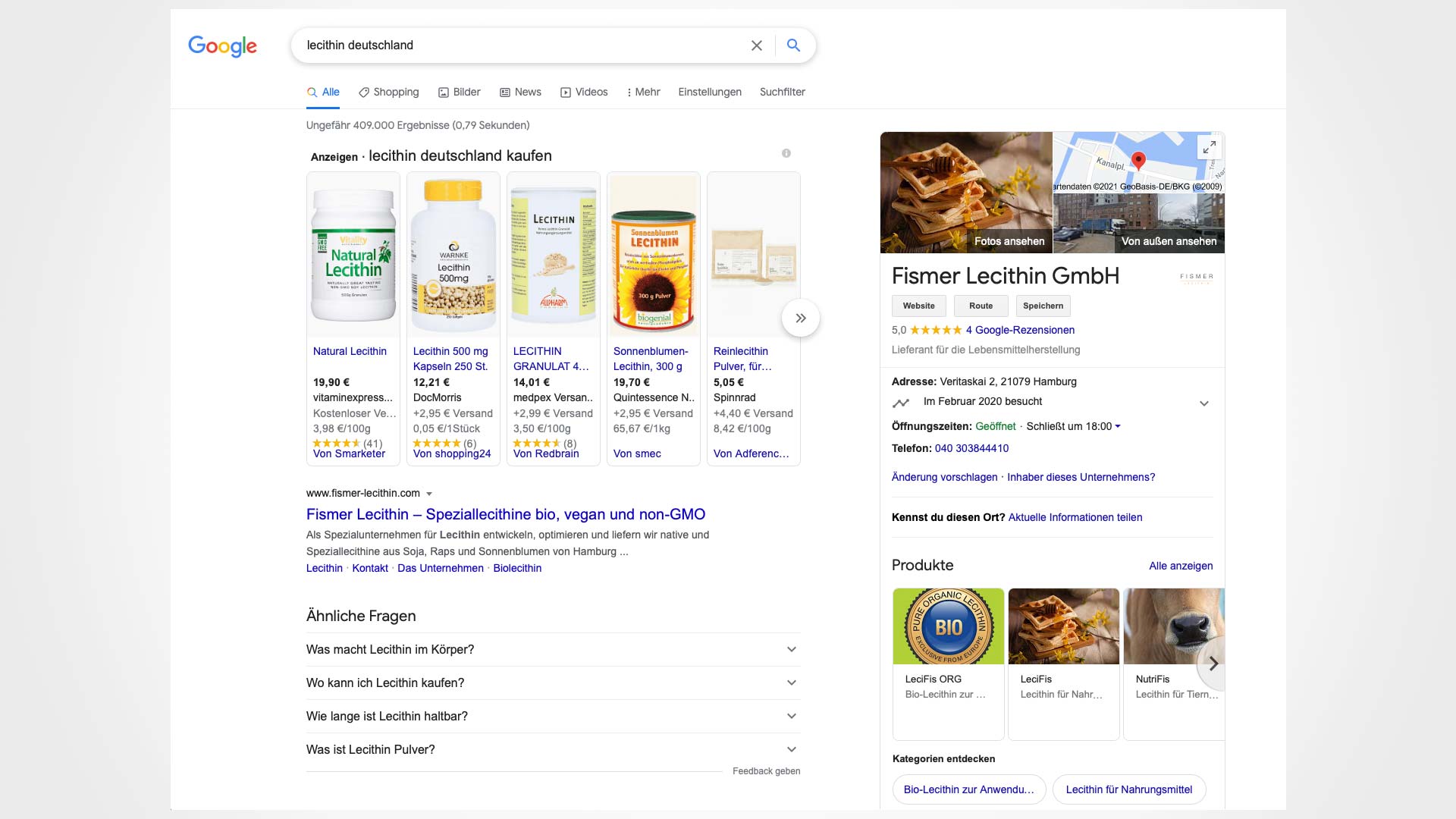Click 'Feedback geben'

click(x=766, y=771)
